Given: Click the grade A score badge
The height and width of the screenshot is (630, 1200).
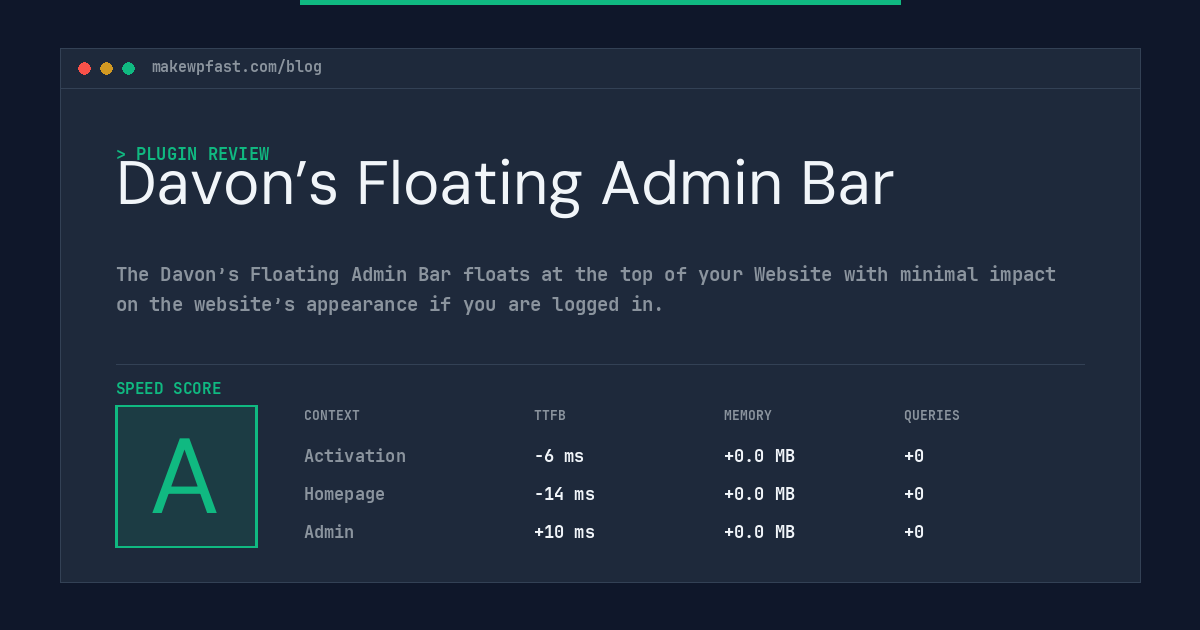Looking at the screenshot, I should point(186,476).
